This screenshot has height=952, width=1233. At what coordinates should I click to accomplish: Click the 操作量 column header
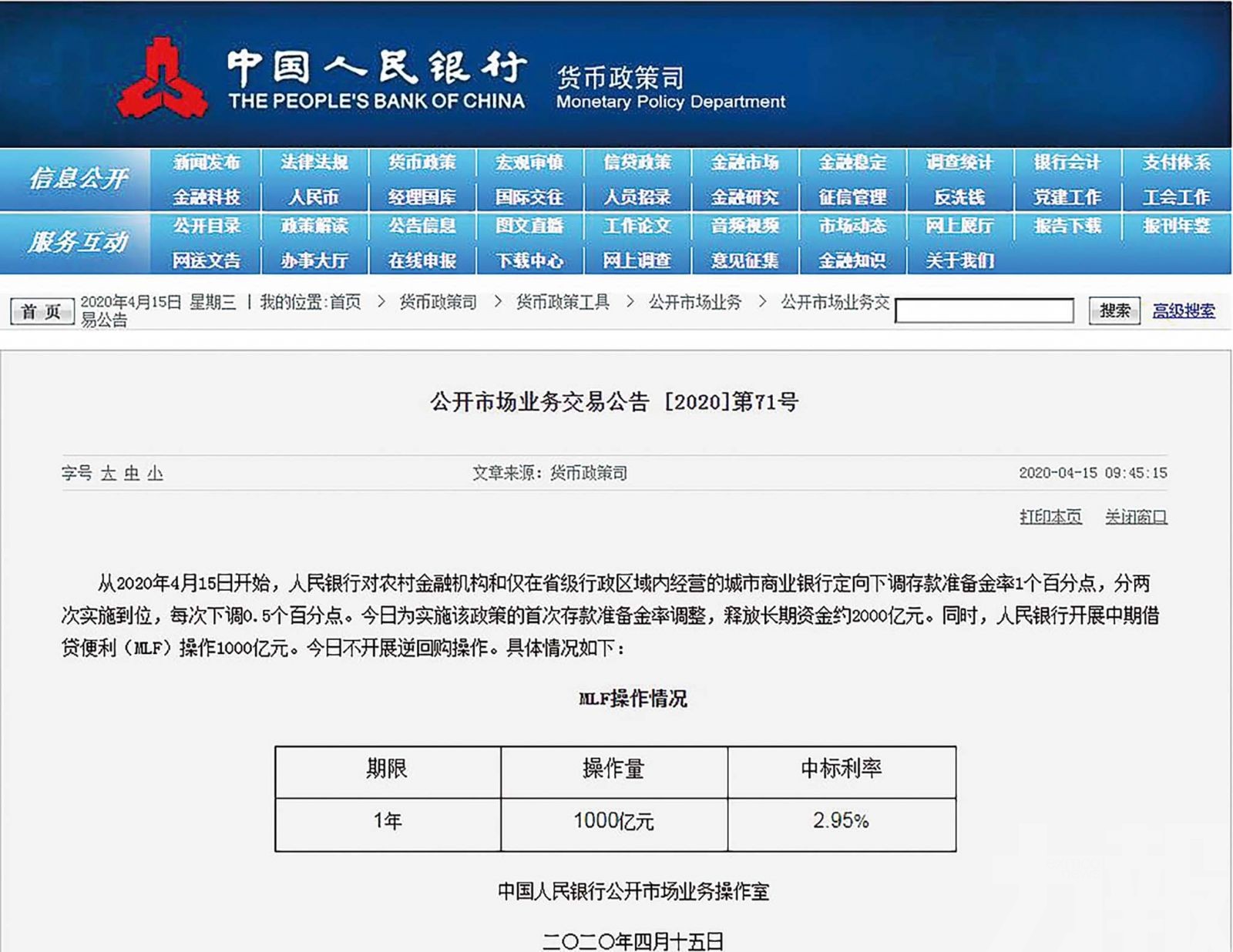(x=614, y=771)
